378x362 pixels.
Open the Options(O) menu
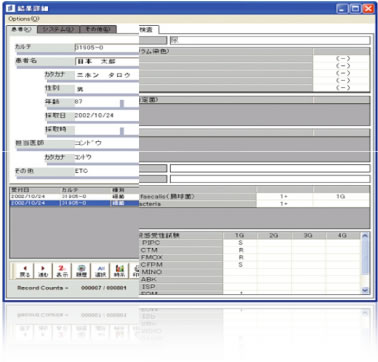click(x=24, y=19)
